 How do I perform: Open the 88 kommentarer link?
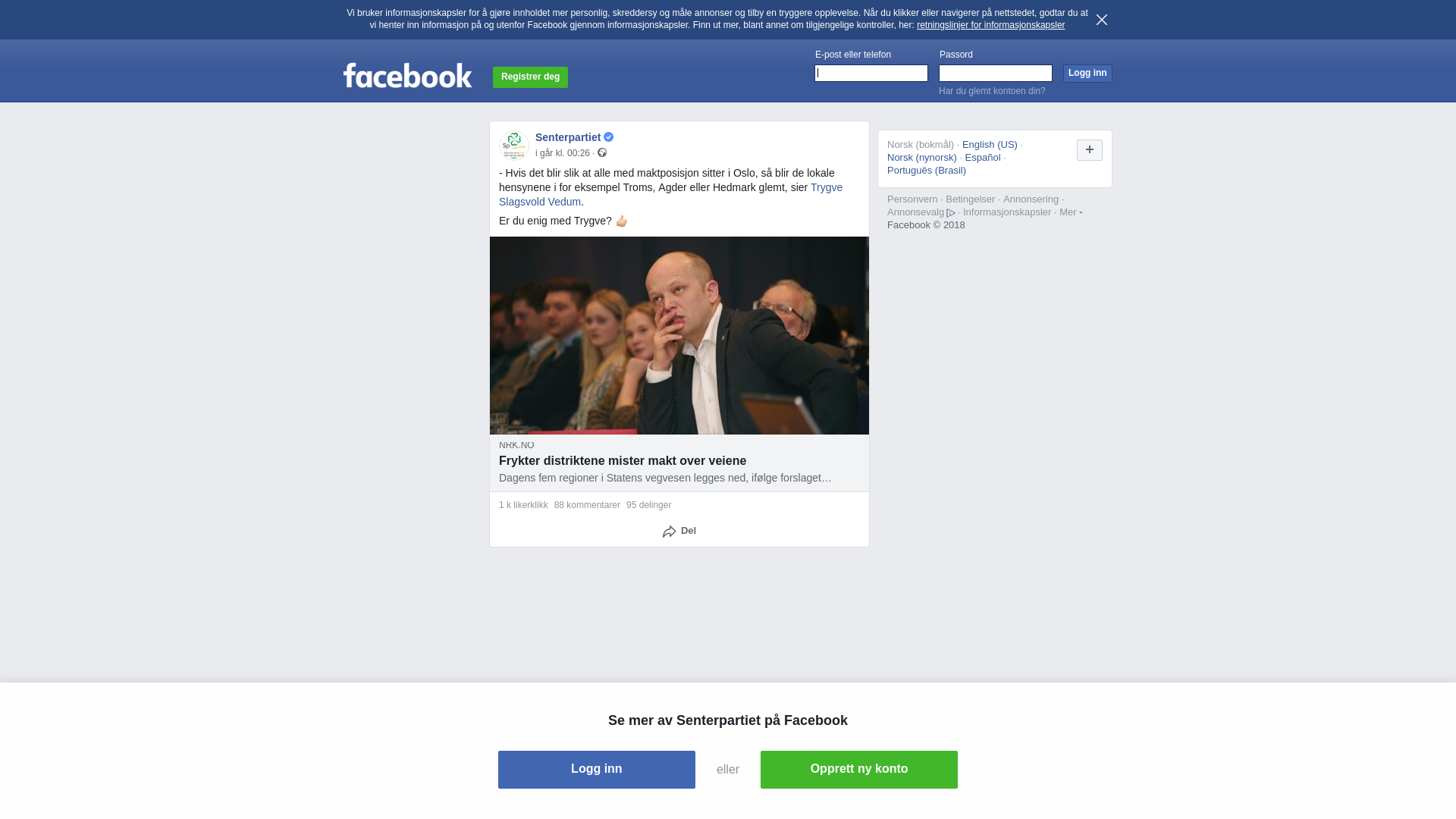[587, 505]
